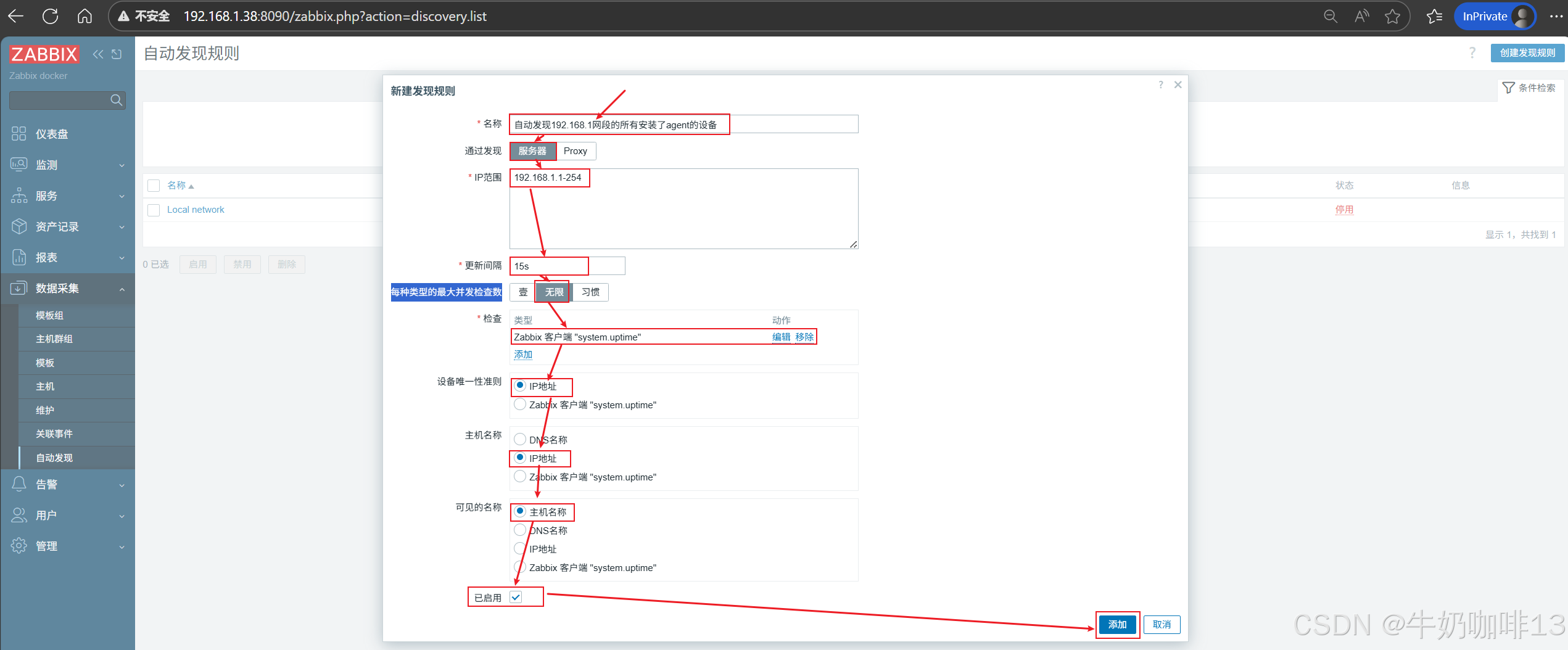
Task: Tick the Local network row checkbox
Action: point(154,210)
